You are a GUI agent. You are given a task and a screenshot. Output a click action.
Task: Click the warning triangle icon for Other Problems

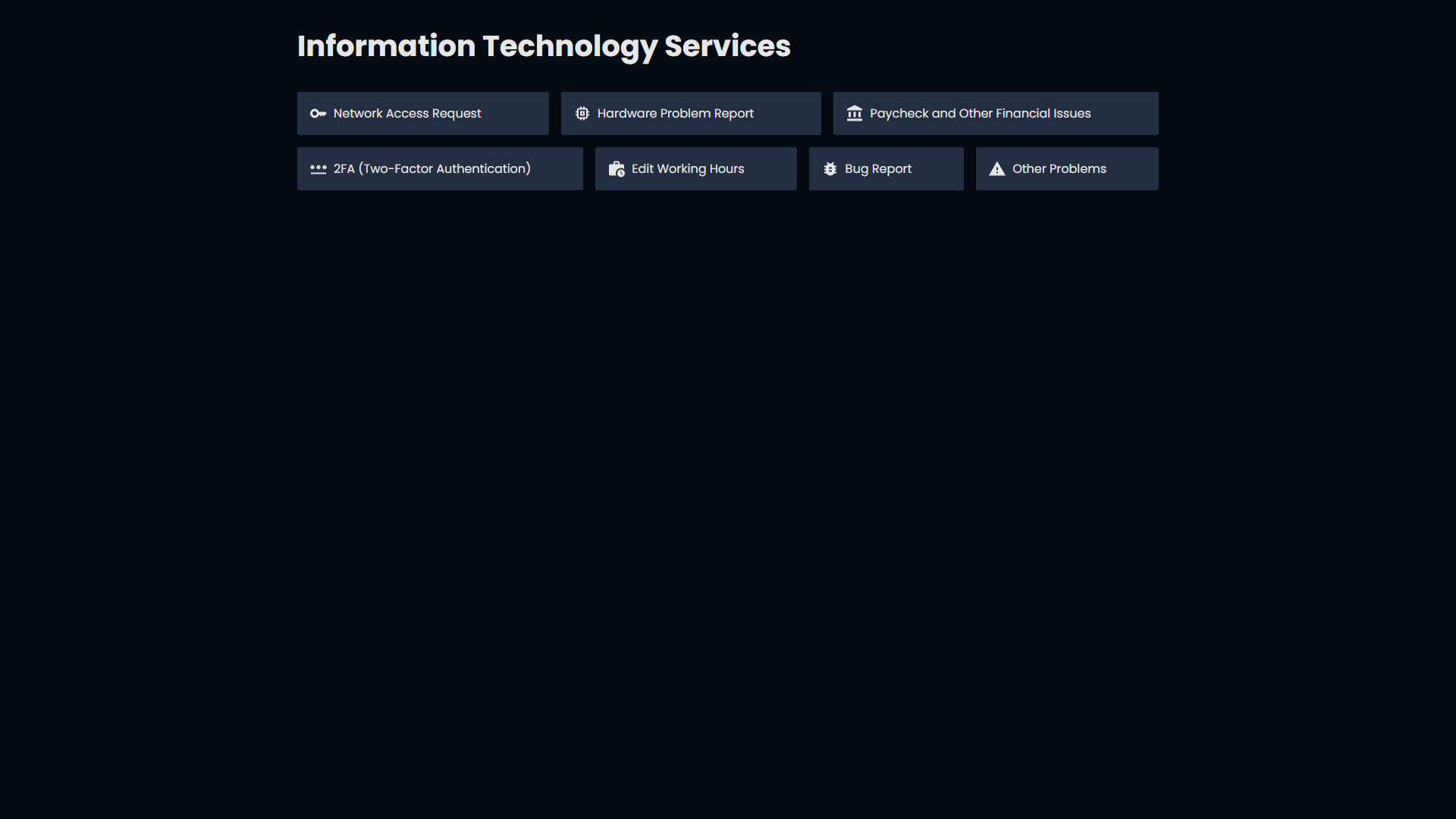(997, 169)
